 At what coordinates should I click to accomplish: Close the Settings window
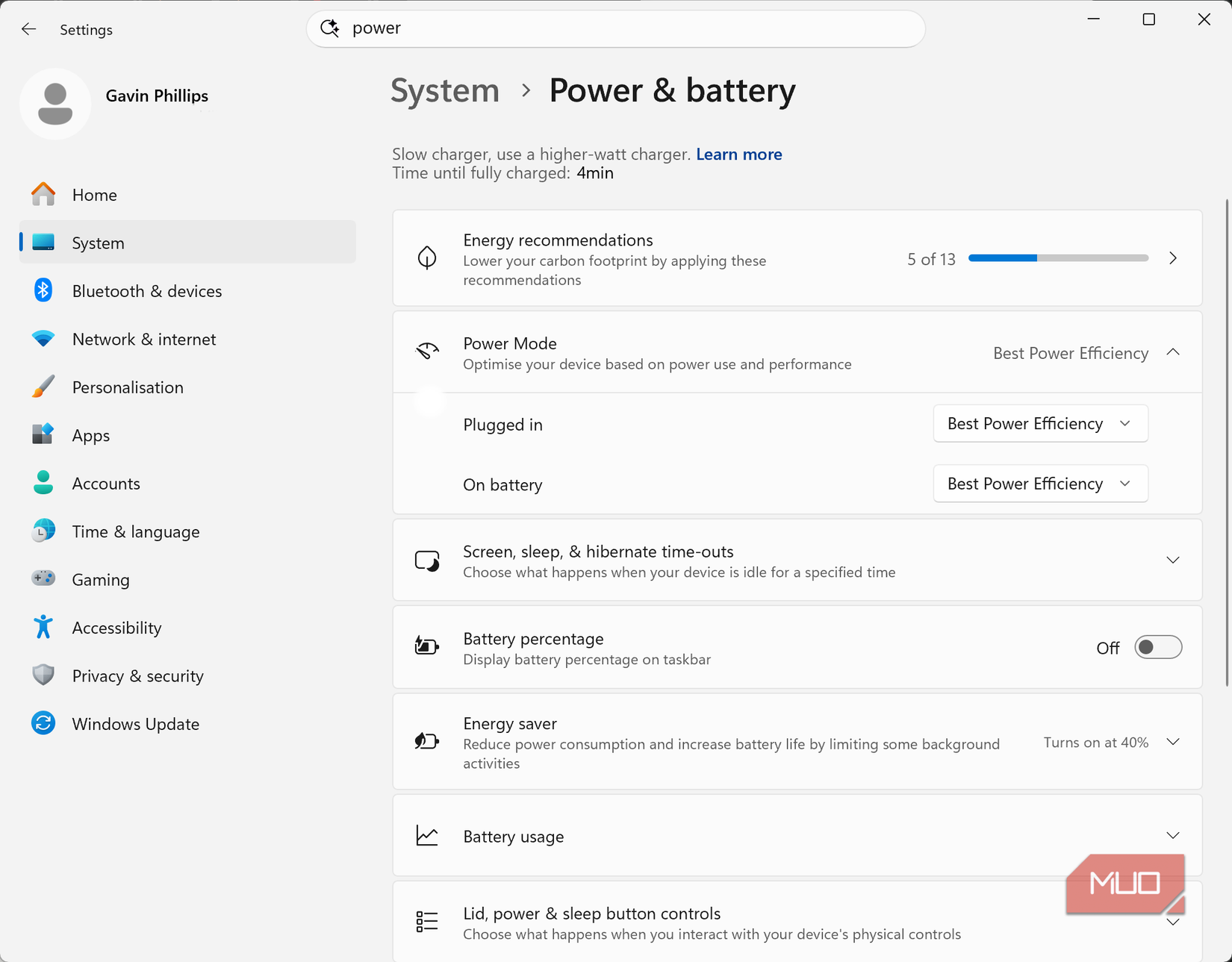(1204, 19)
